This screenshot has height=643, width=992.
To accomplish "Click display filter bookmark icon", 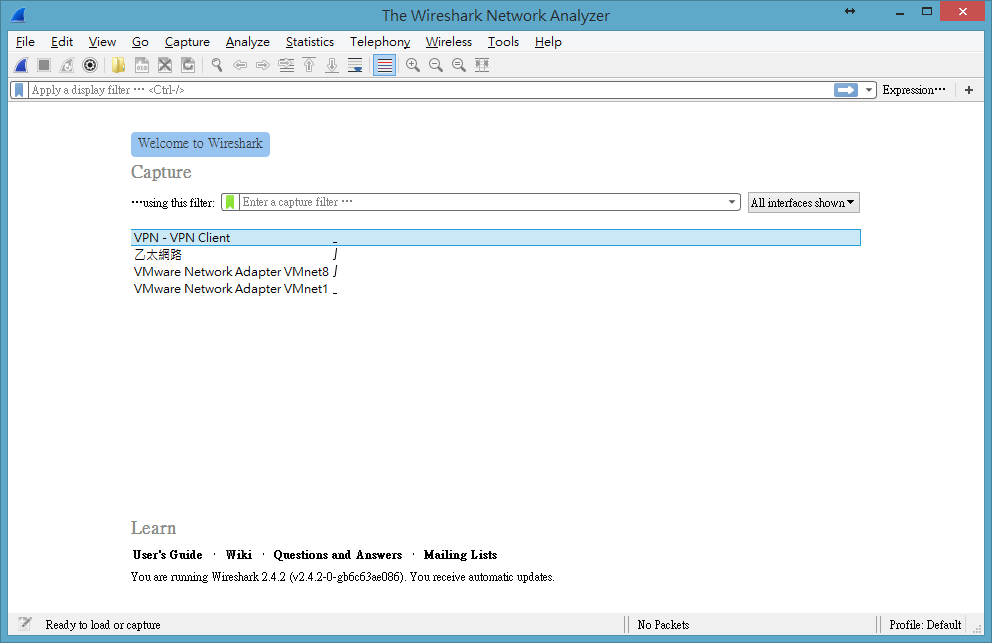I will point(19,90).
